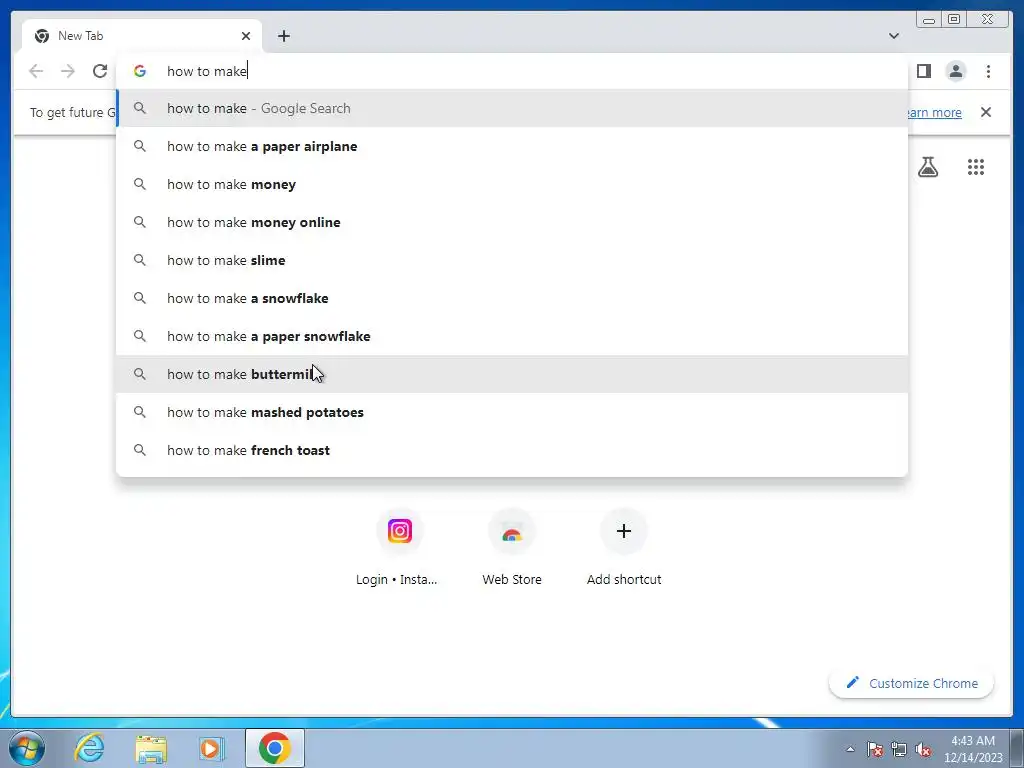The width and height of the screenshot is (1024, 768).
Task: Click volume speaker tray icon
Action: click(923, 749)
